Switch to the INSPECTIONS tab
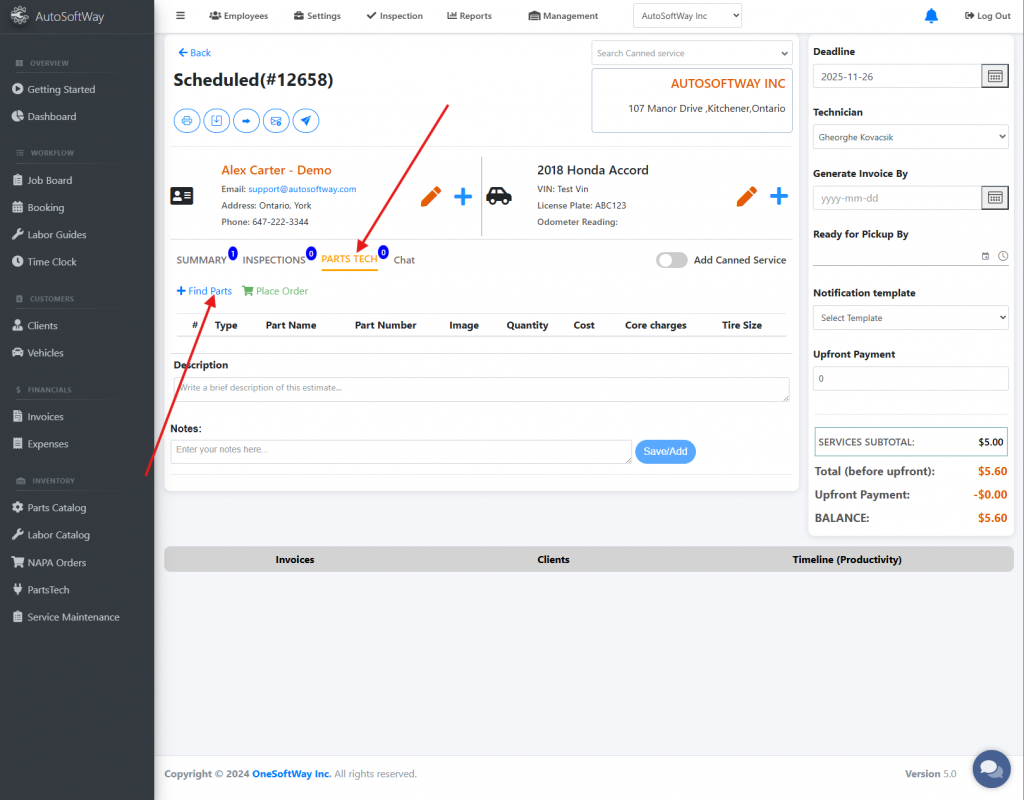 (273, 260)
